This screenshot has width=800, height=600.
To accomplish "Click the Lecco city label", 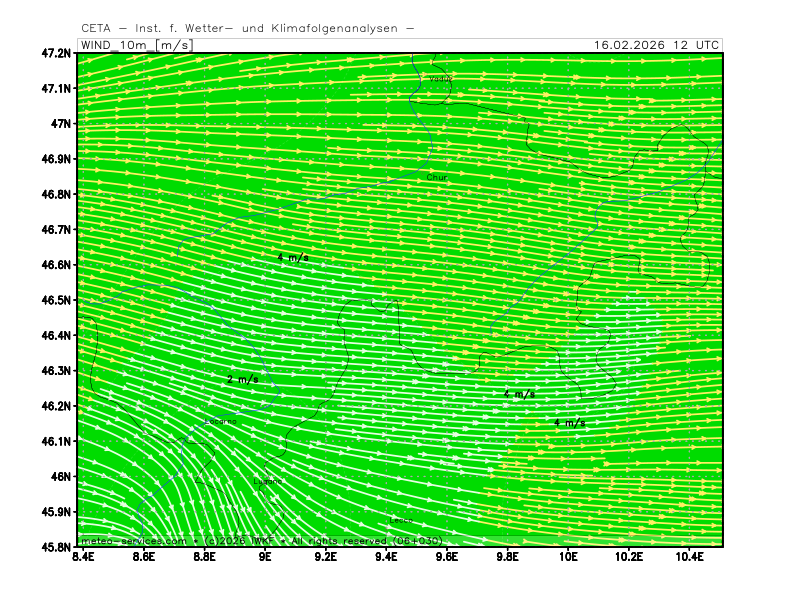I will (x=401, y=520).
